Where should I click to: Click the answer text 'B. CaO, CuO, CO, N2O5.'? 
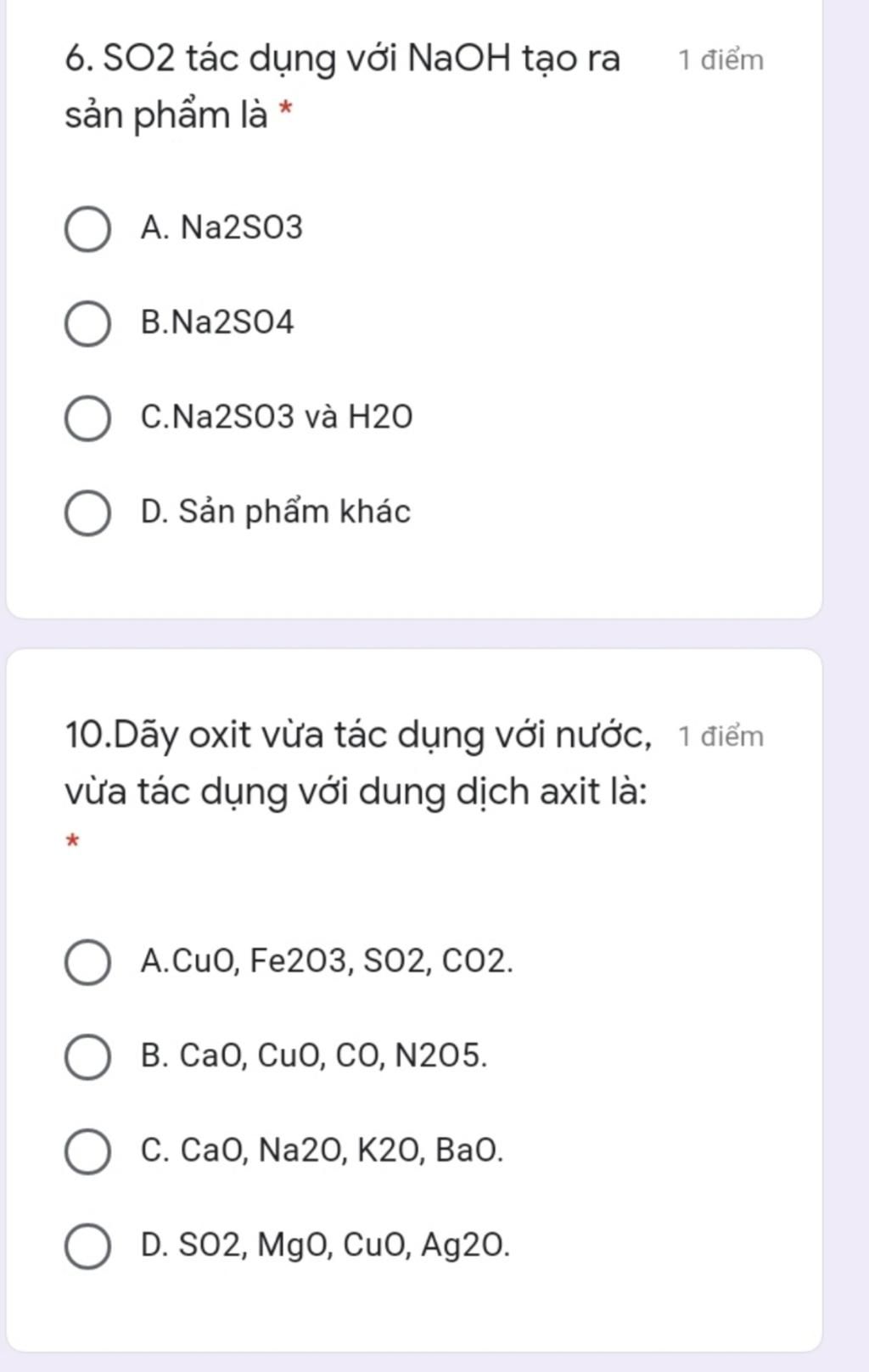coord(315,1056)
